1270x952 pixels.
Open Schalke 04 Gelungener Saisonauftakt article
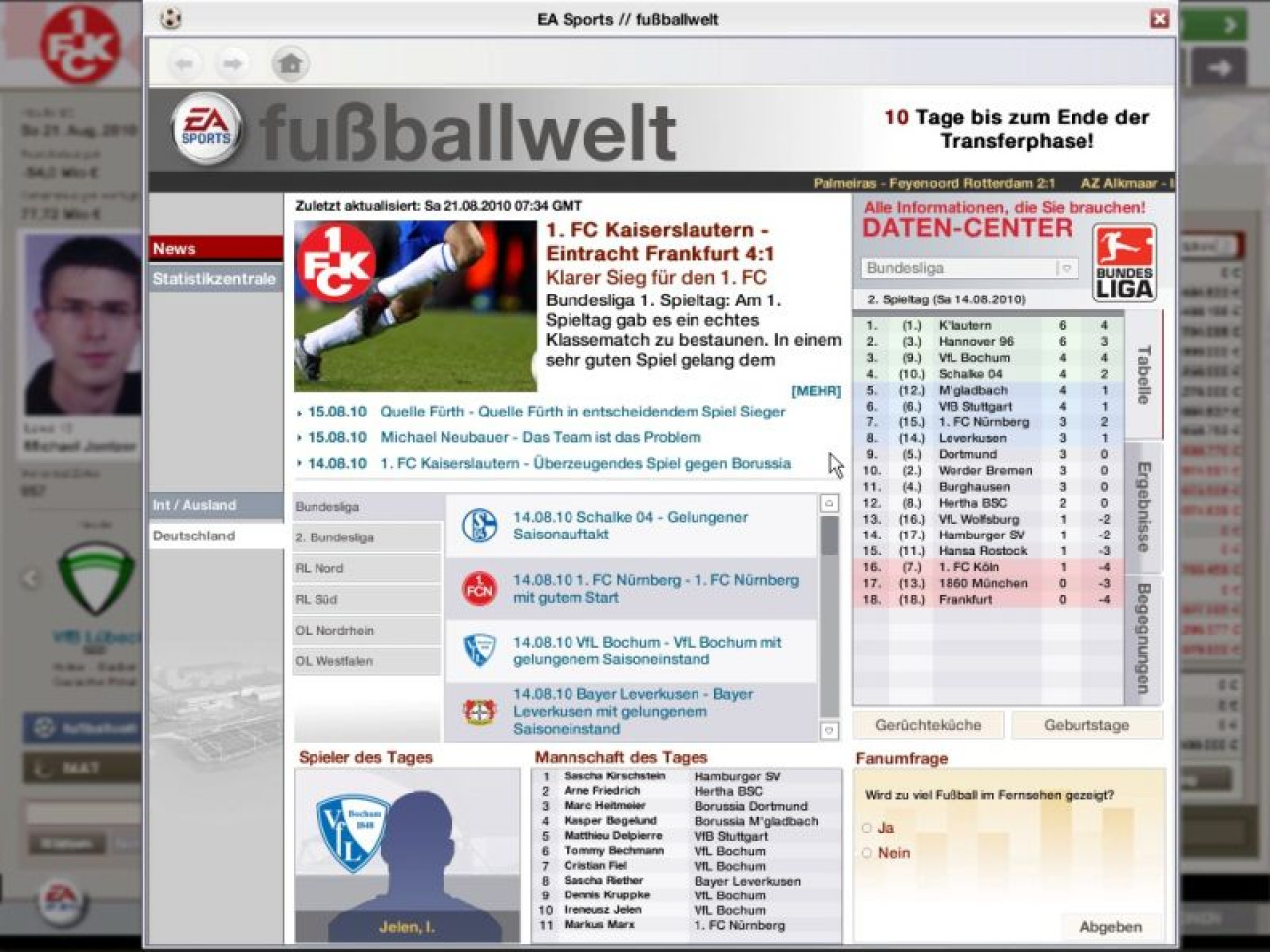[x=630, y=526]
